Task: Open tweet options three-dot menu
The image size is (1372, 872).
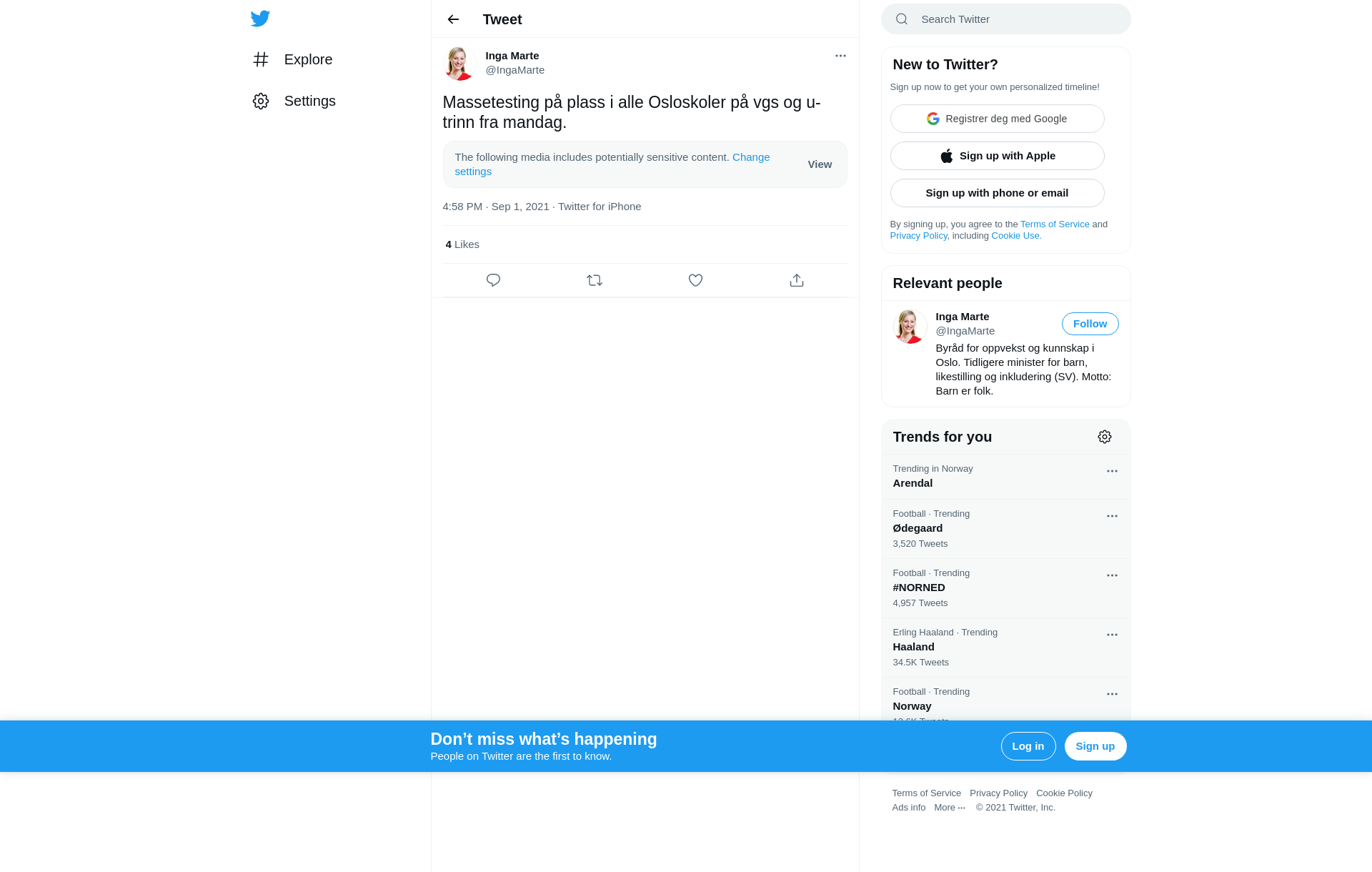Action: pyautogui.click(x=840, y=56)
